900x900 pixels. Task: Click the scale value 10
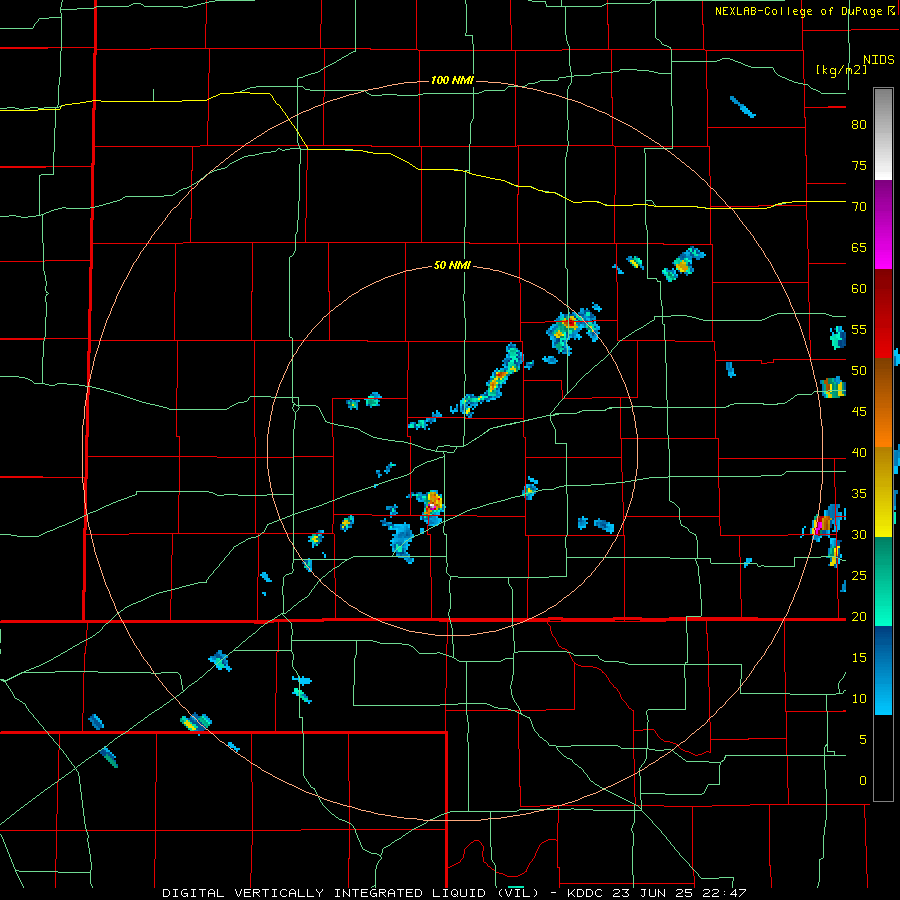pyautogui.click(x=859, y=699)
